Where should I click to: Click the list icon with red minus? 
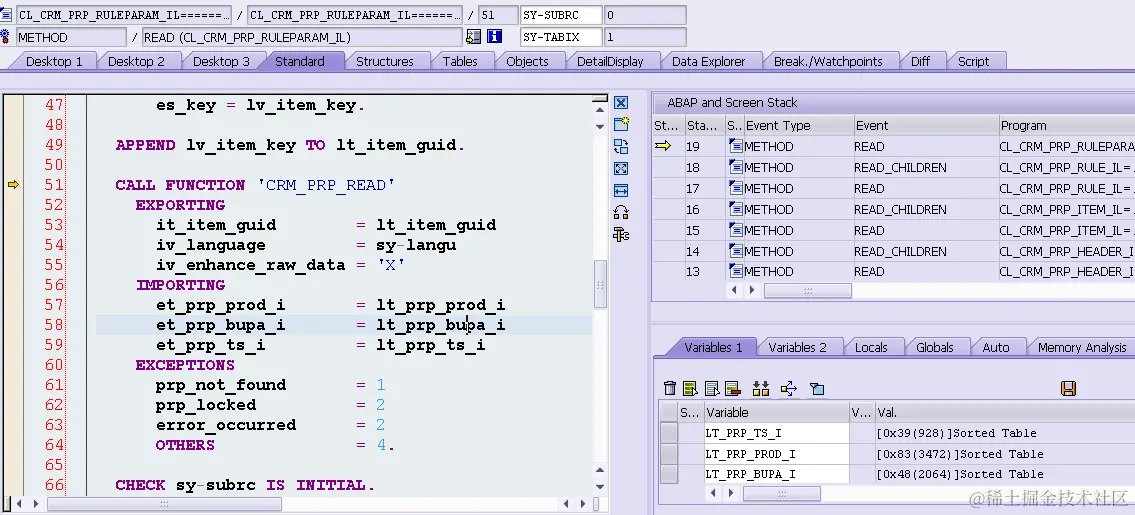tap(732, 389)
